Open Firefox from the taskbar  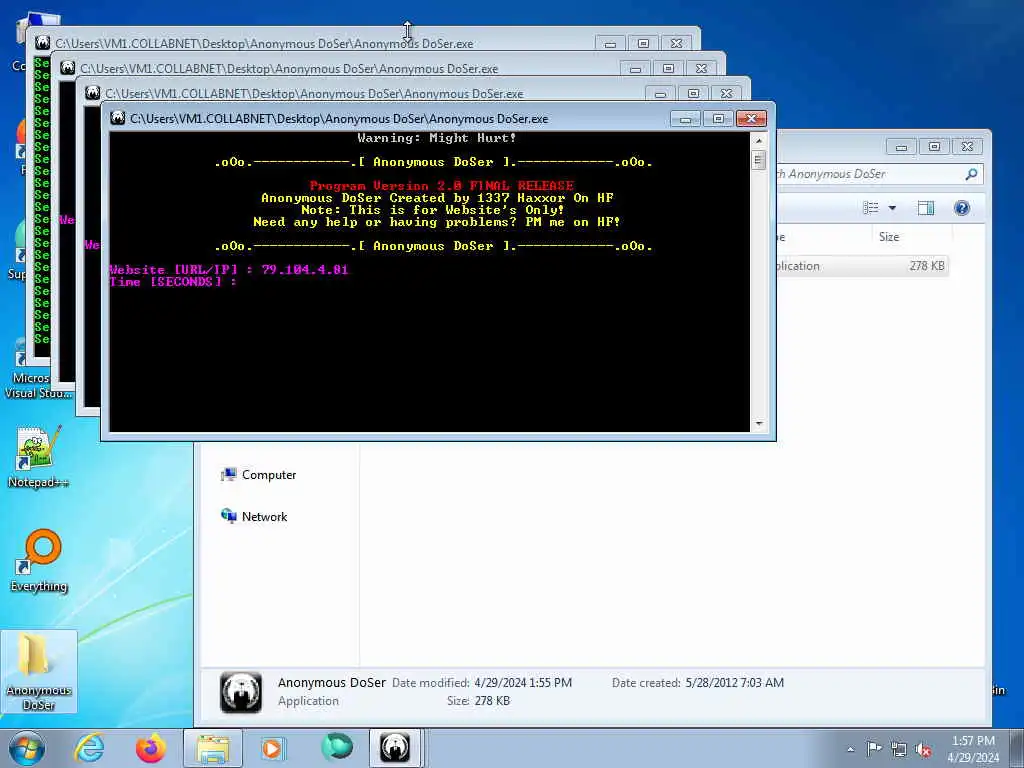point(151,748)
